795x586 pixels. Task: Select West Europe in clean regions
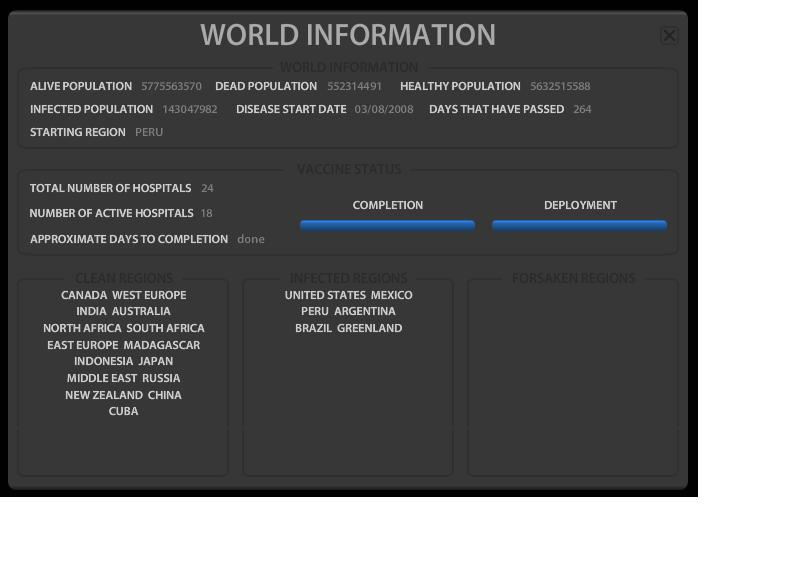(149, 295)
